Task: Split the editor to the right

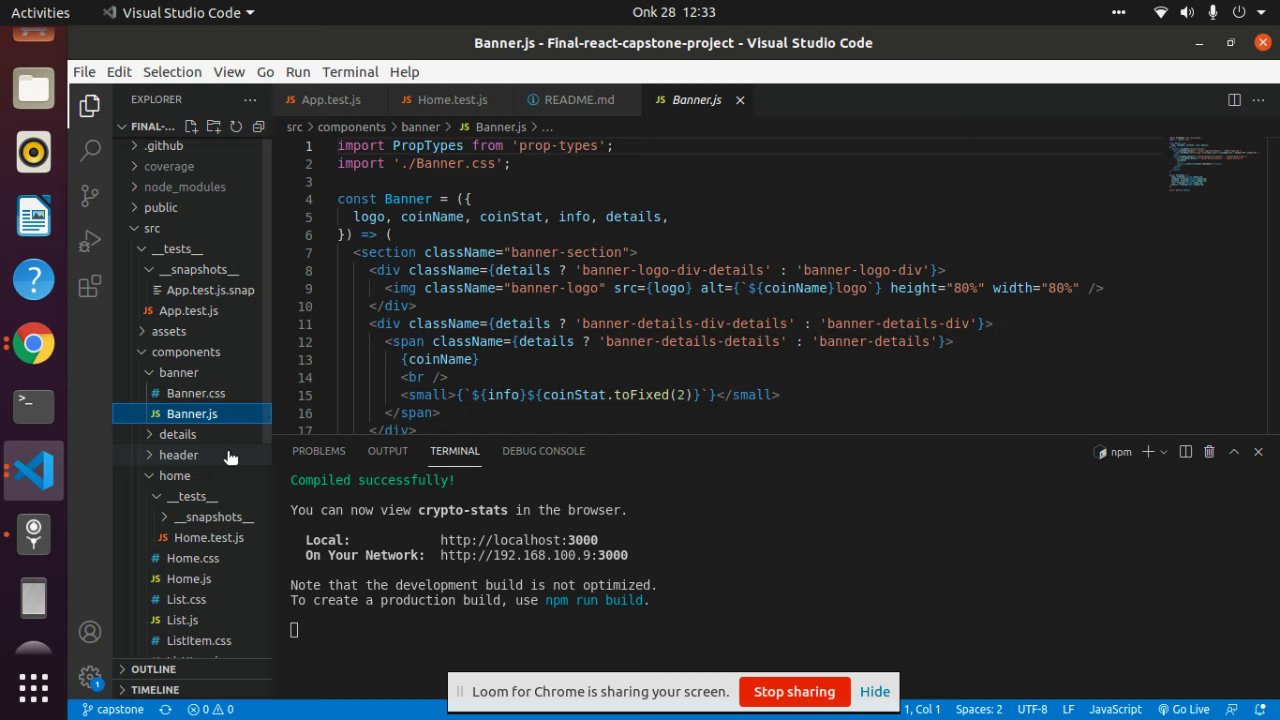Action: coord(1234,100)
